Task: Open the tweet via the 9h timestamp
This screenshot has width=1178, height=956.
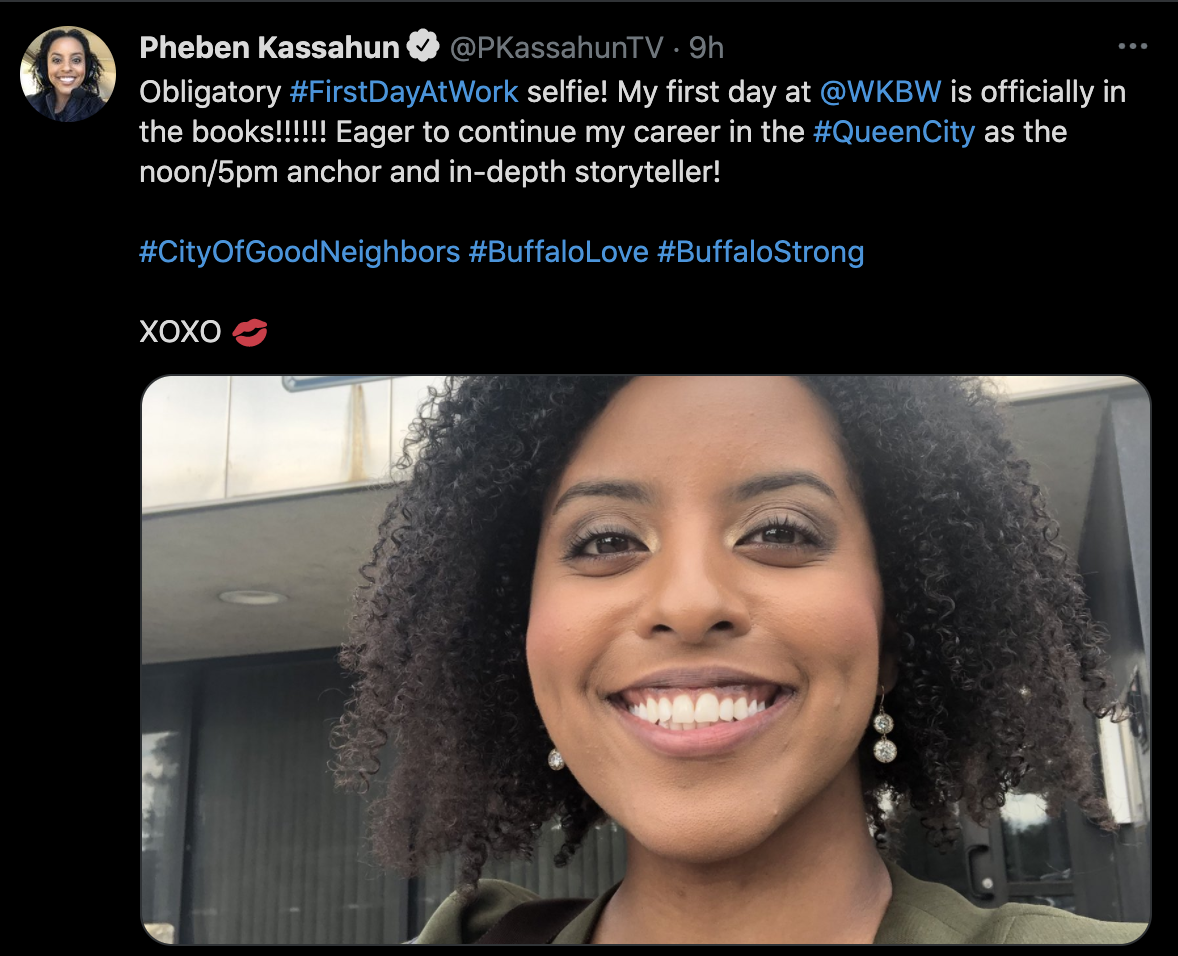Action: (706, 47)
